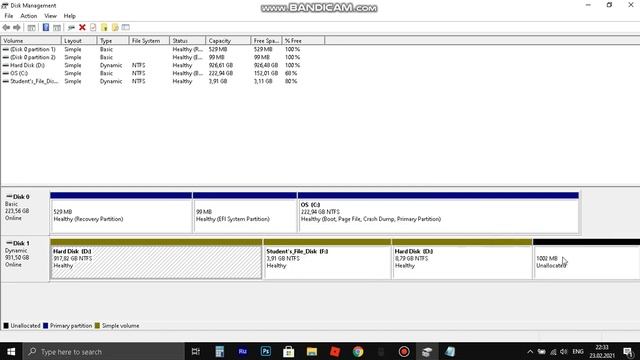640x360 pixels.
Task: Click the Properties checkmark-sheet toolbar icon
Action: [x=93, y=27]
